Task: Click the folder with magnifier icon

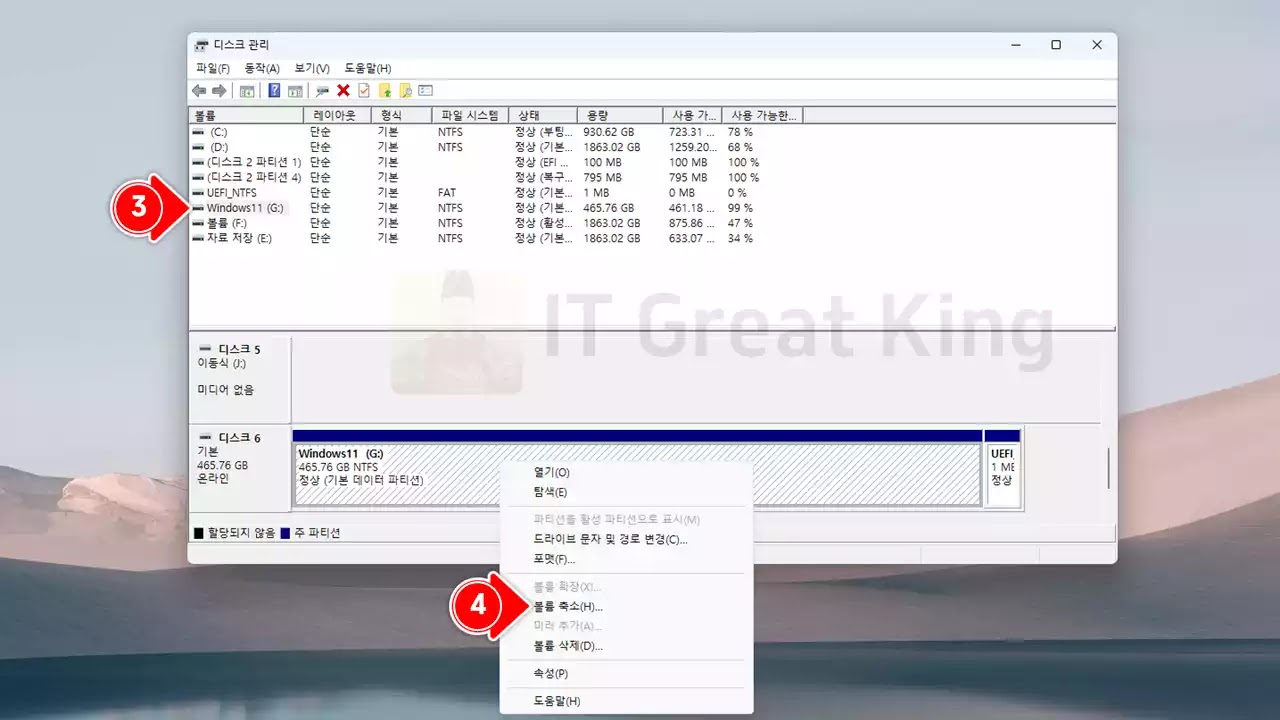Action: tap(405, 90)
